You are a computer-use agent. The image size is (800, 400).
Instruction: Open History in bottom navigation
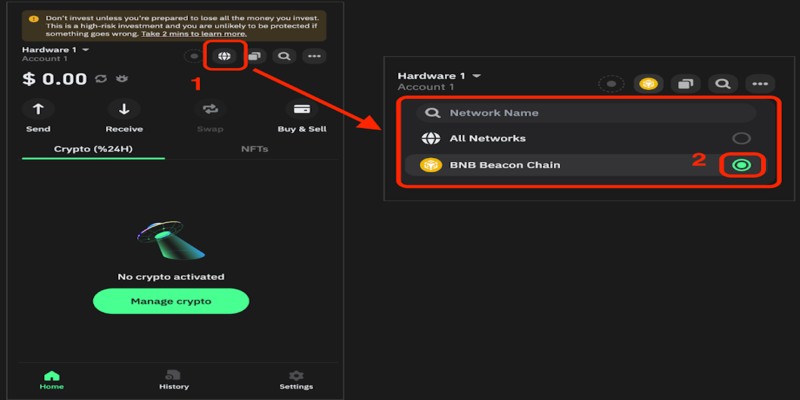(x=174, y=381)
